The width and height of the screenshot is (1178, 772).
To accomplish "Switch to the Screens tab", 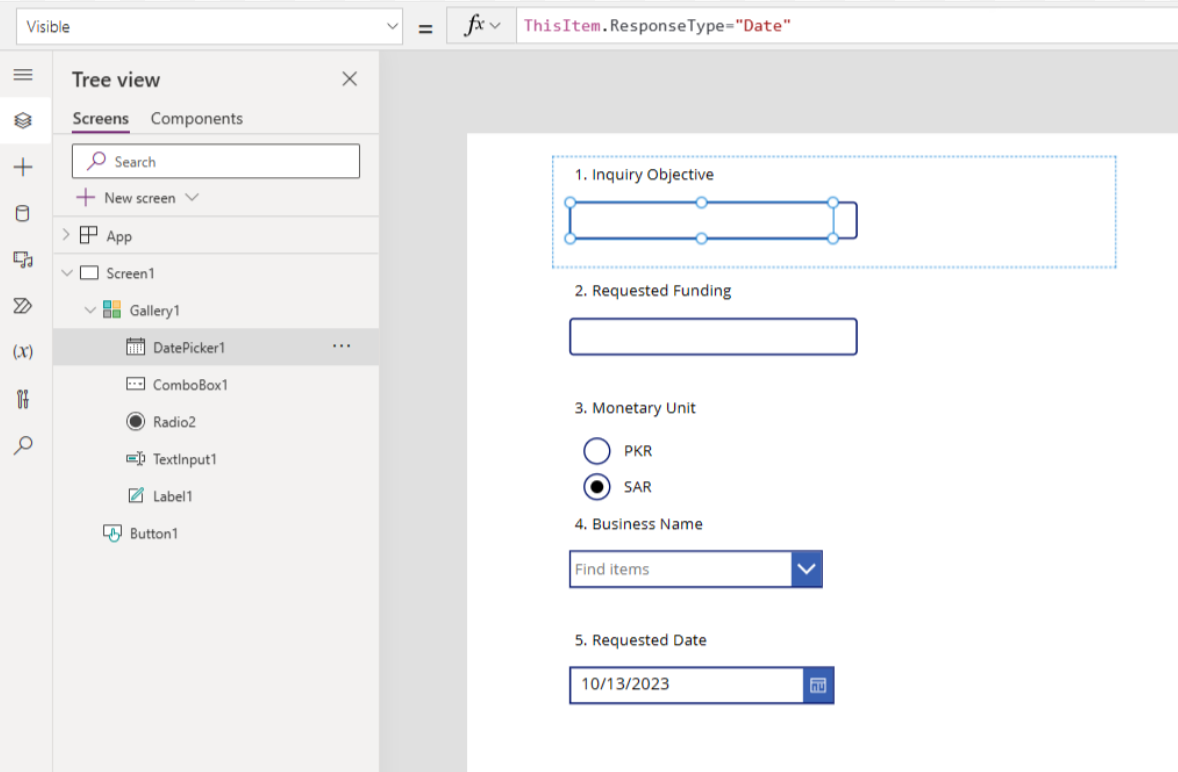I will [x=100, y=118].
